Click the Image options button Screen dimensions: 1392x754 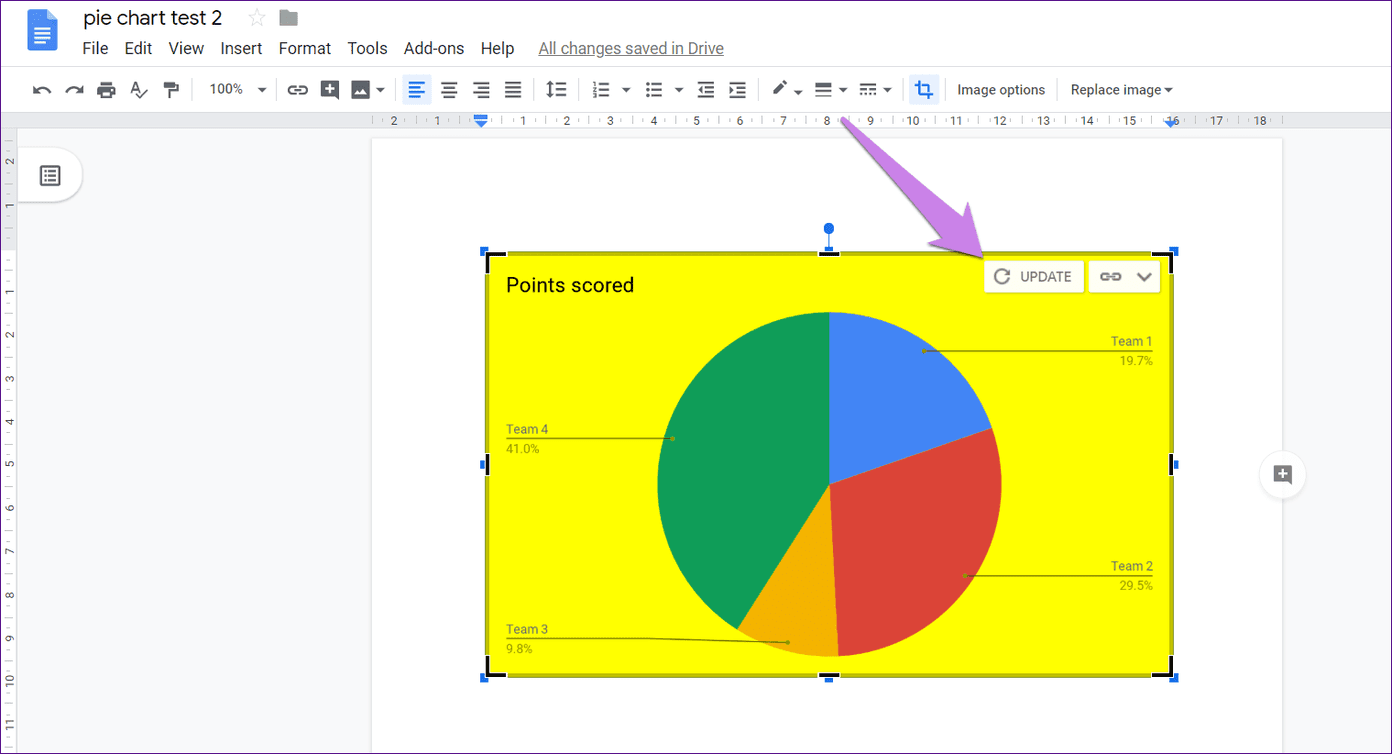click(x=1001, y=90)
